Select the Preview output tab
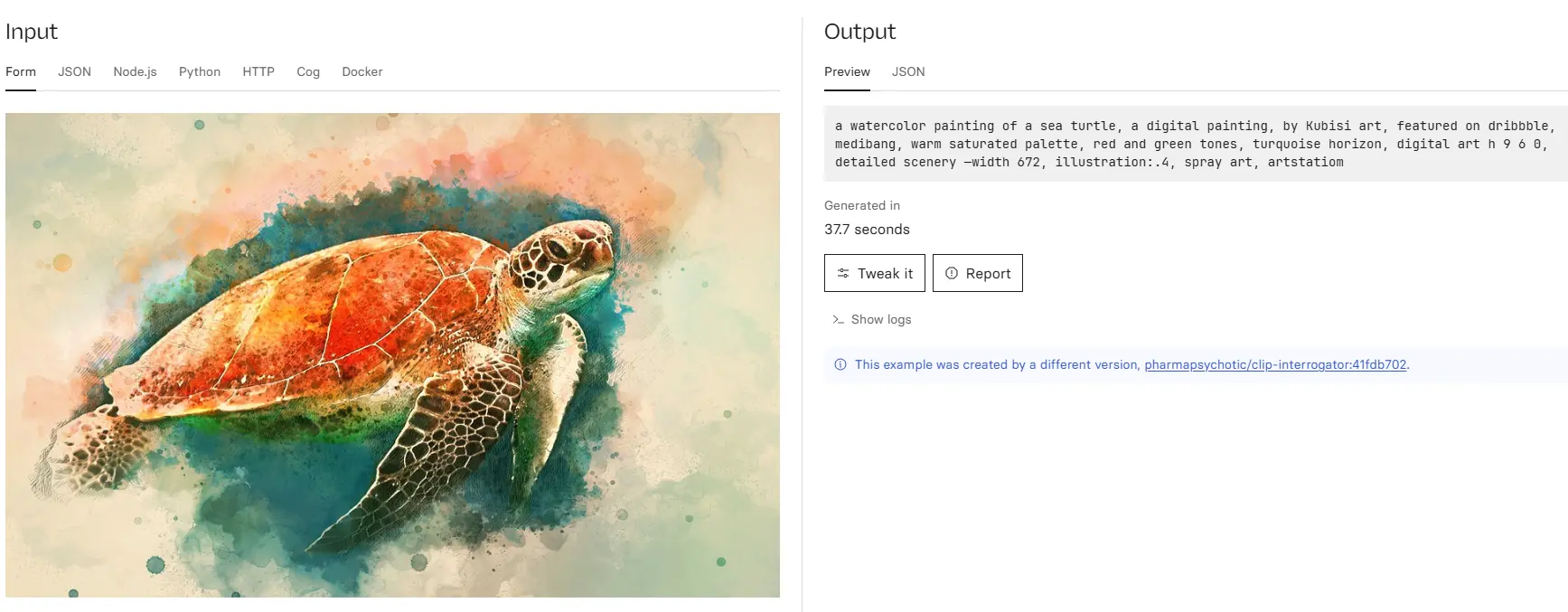 (847, 71)
